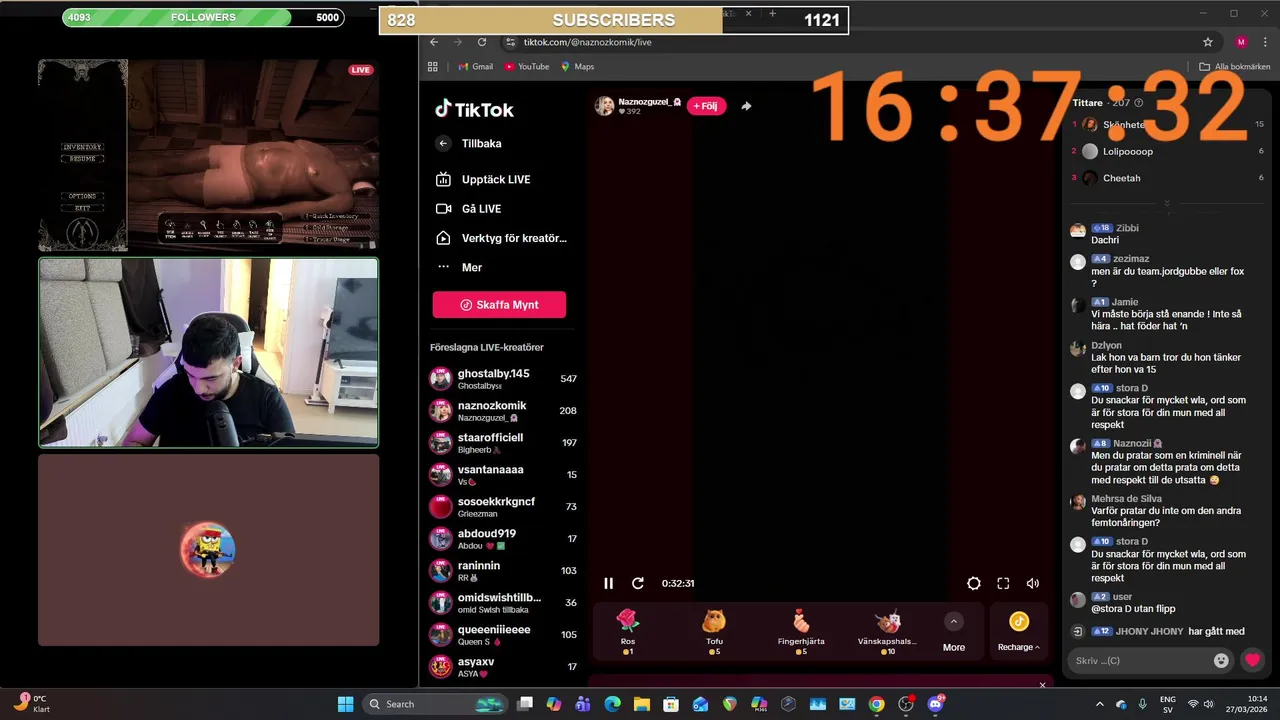
Task: Close the bottom banner X
Action: [1042, 685]
